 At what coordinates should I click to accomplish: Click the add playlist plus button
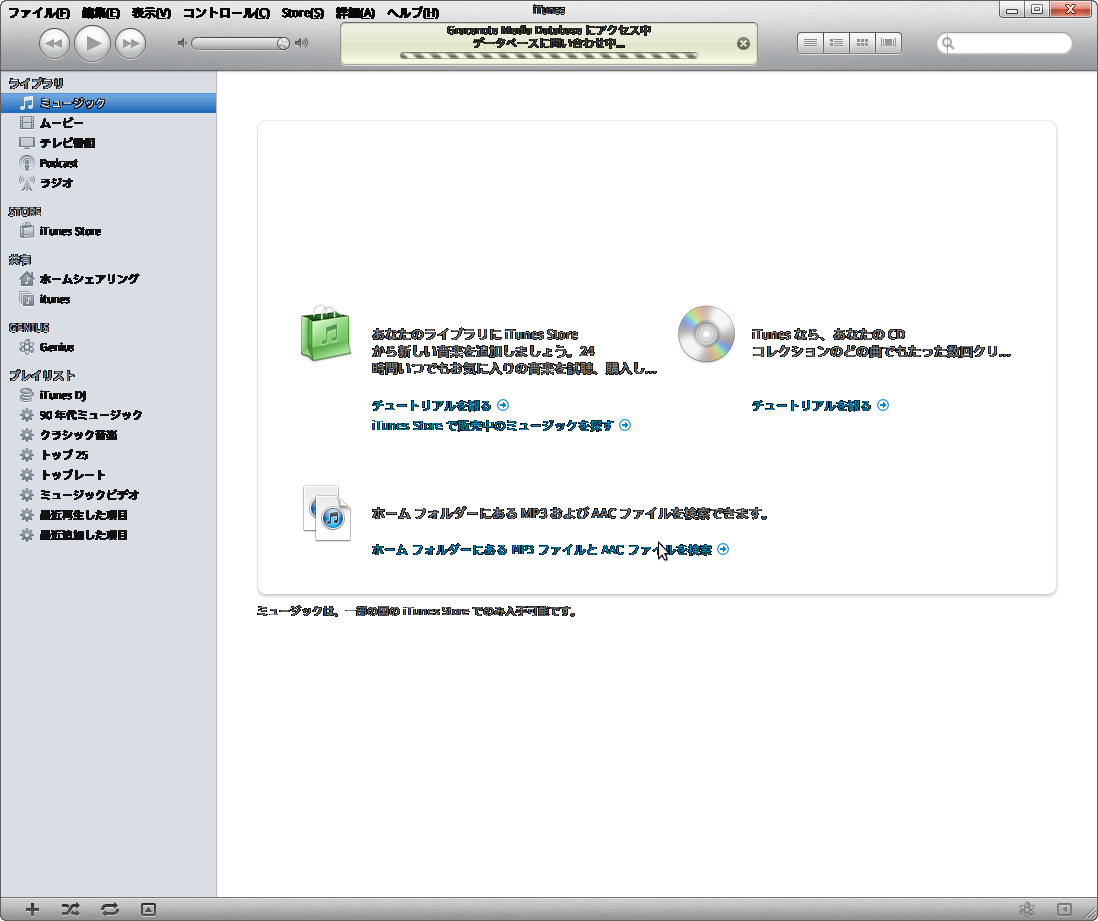point(32,909)
